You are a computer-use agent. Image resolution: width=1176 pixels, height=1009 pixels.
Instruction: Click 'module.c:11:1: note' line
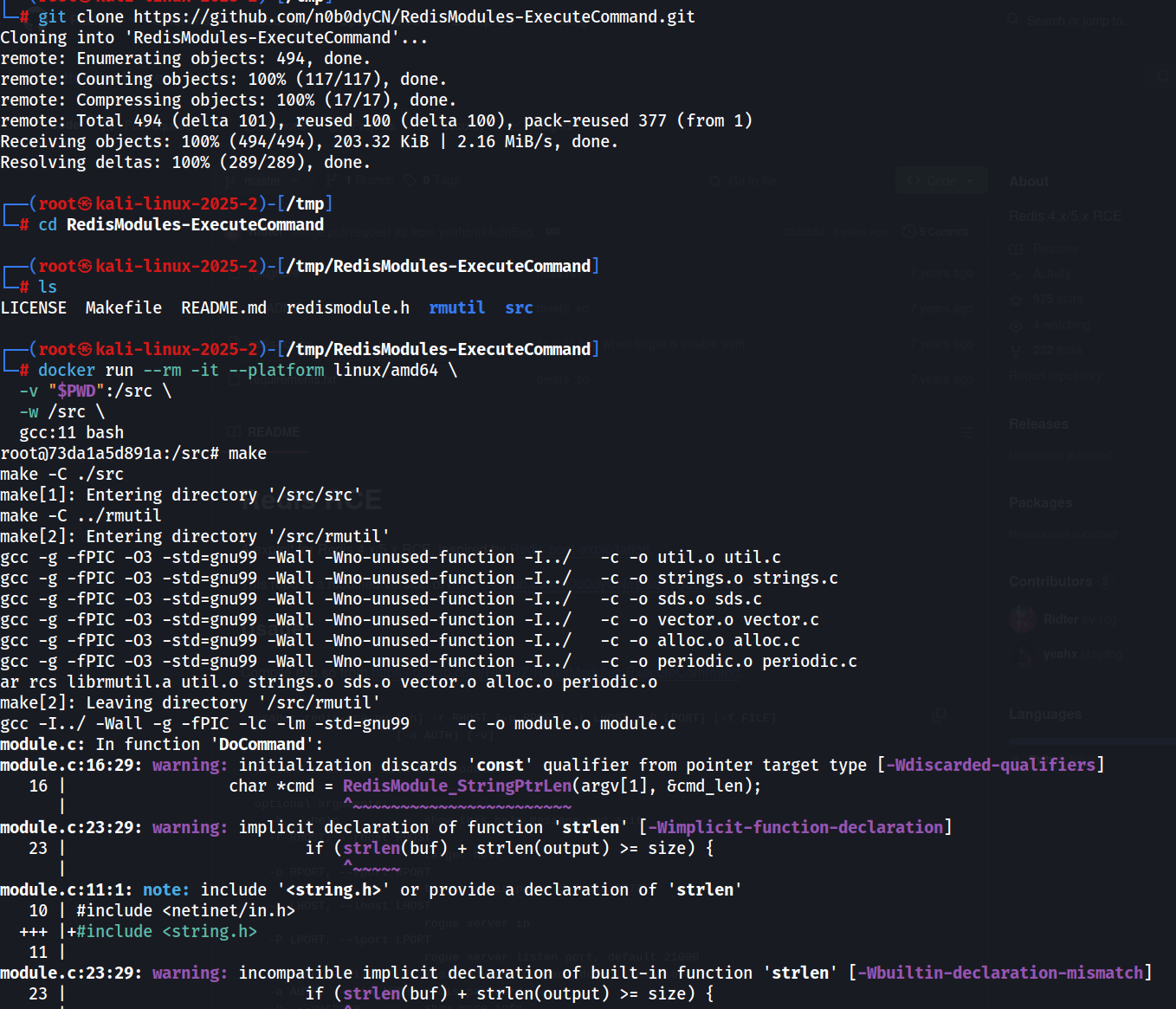(372, 889)
